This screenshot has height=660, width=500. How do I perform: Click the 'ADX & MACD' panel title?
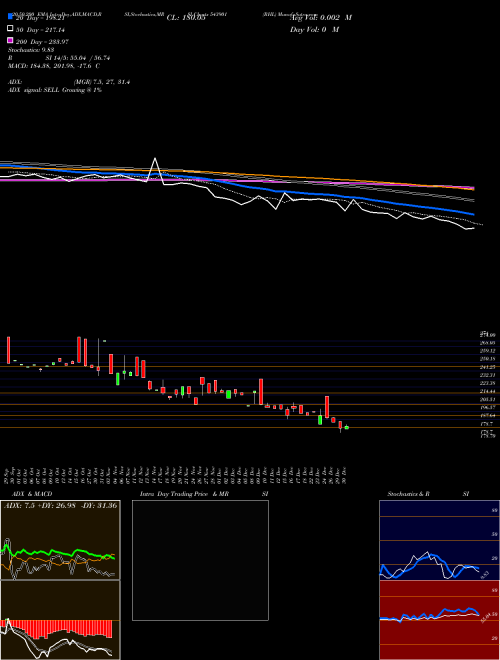click(32, 494)
